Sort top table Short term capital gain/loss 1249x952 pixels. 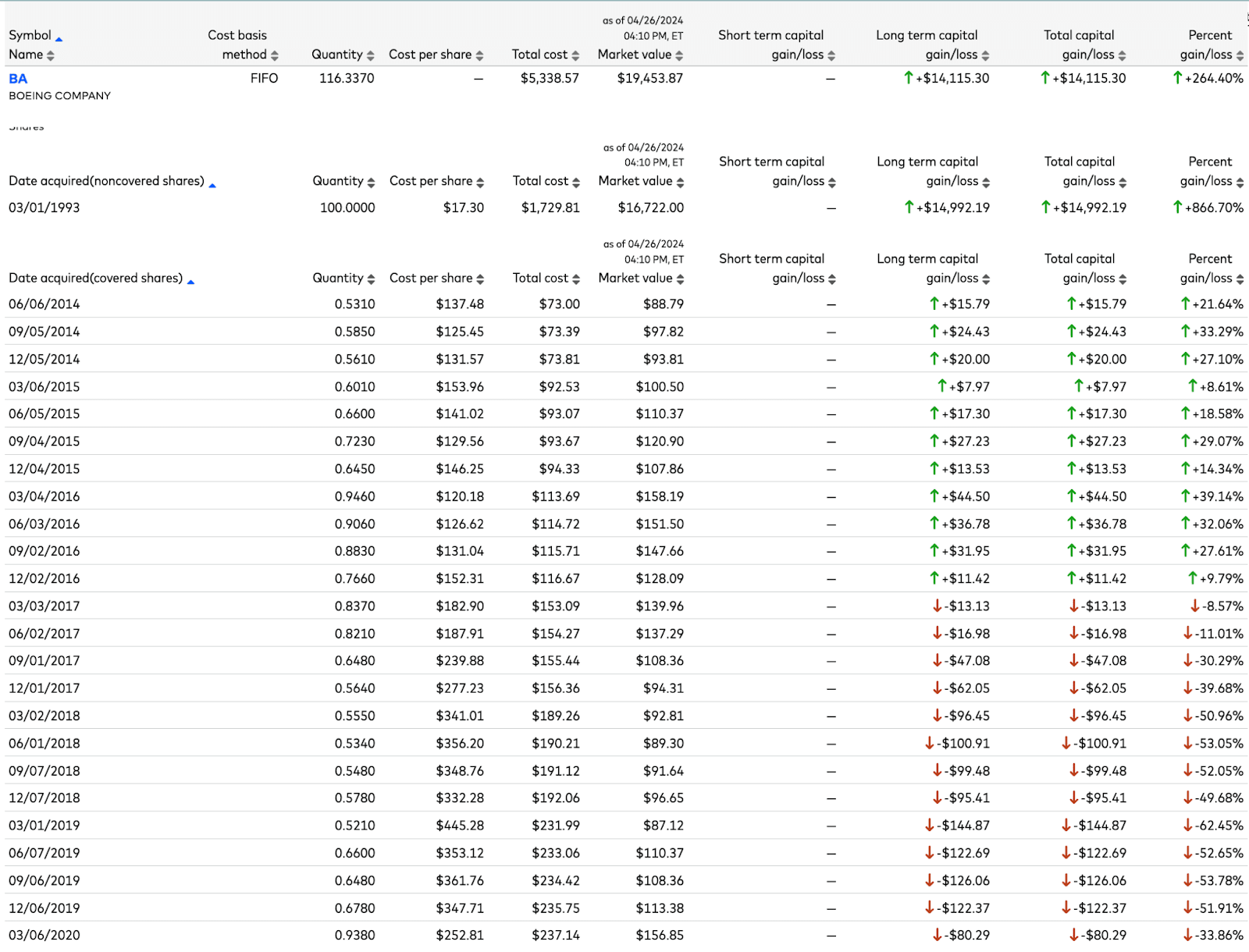point(831,55)
